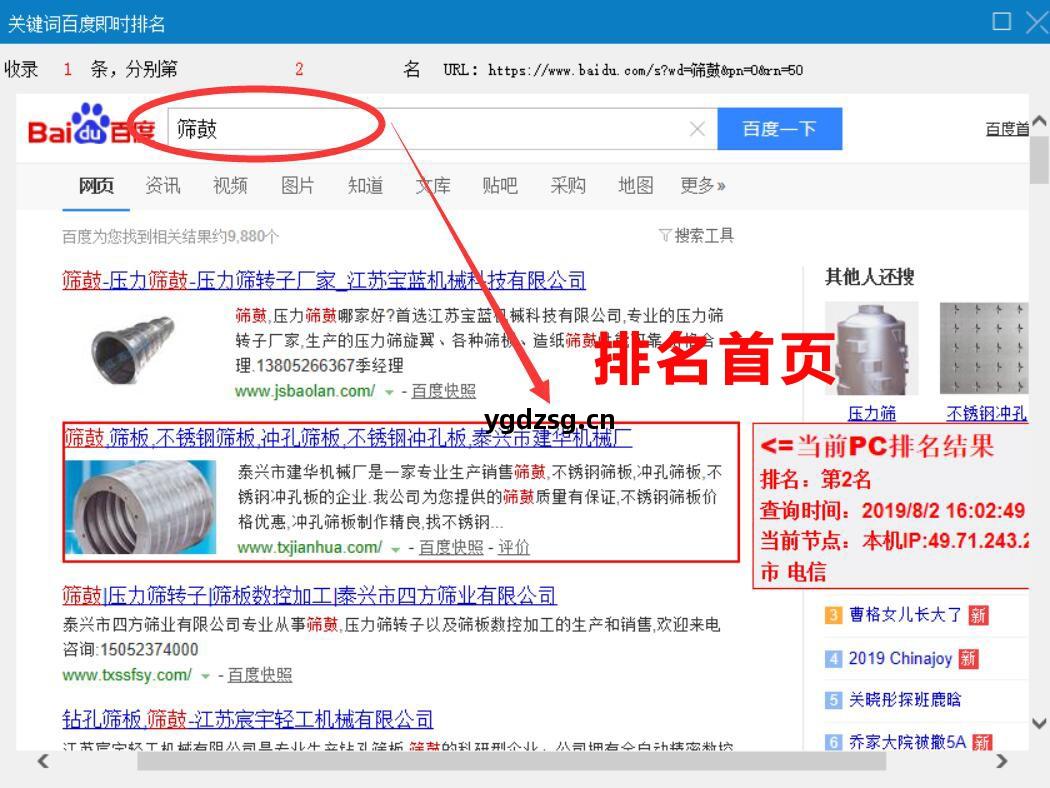Viewport: 1050px width, 788px height.
Task: Open the 江苏宝蓝机械科技有限公司 result link
Action: 324,281
